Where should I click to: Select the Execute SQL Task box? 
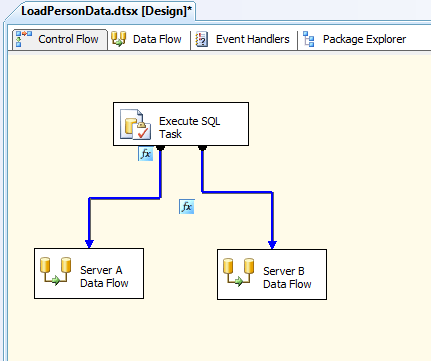pyautogui.click(x=181, y=124)
